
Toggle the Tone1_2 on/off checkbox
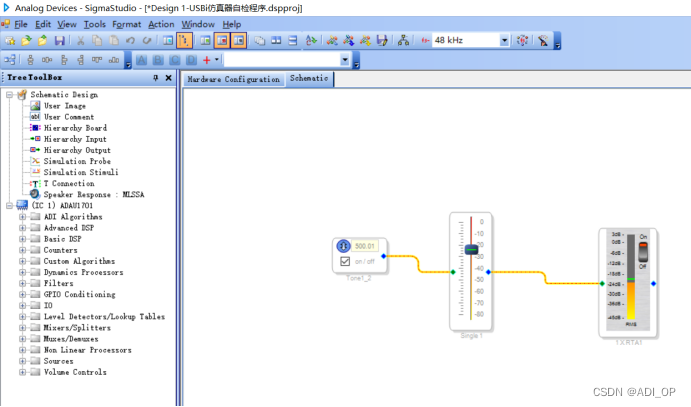(x=345, y=261)
